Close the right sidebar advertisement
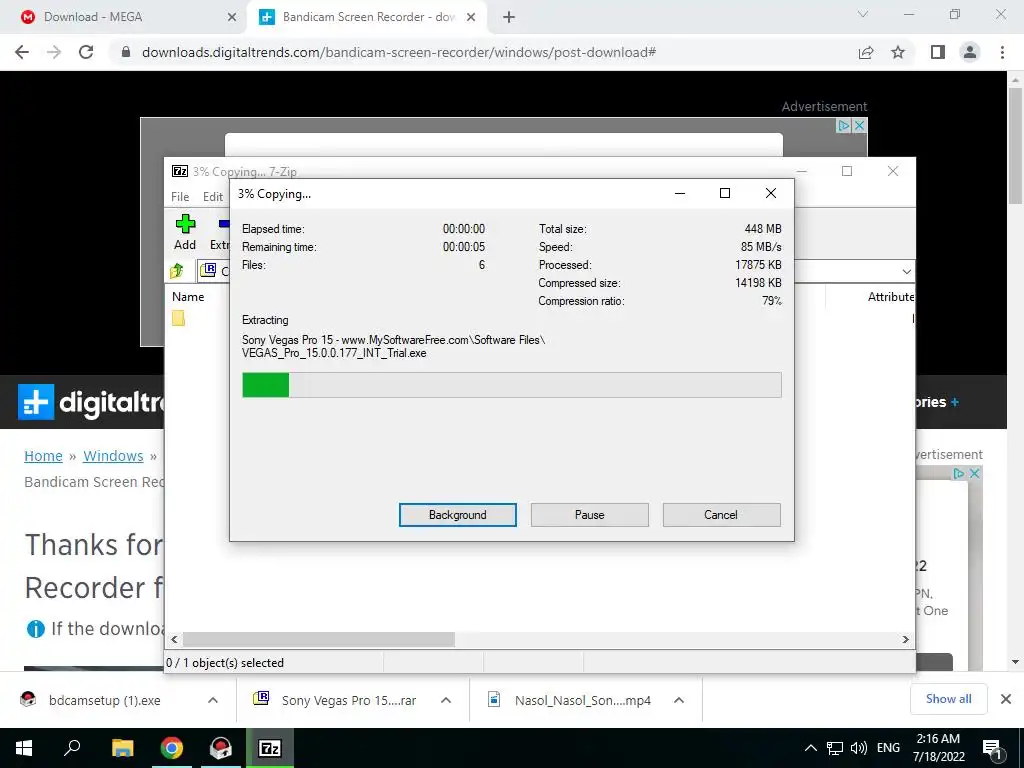 tap(974, 473)
